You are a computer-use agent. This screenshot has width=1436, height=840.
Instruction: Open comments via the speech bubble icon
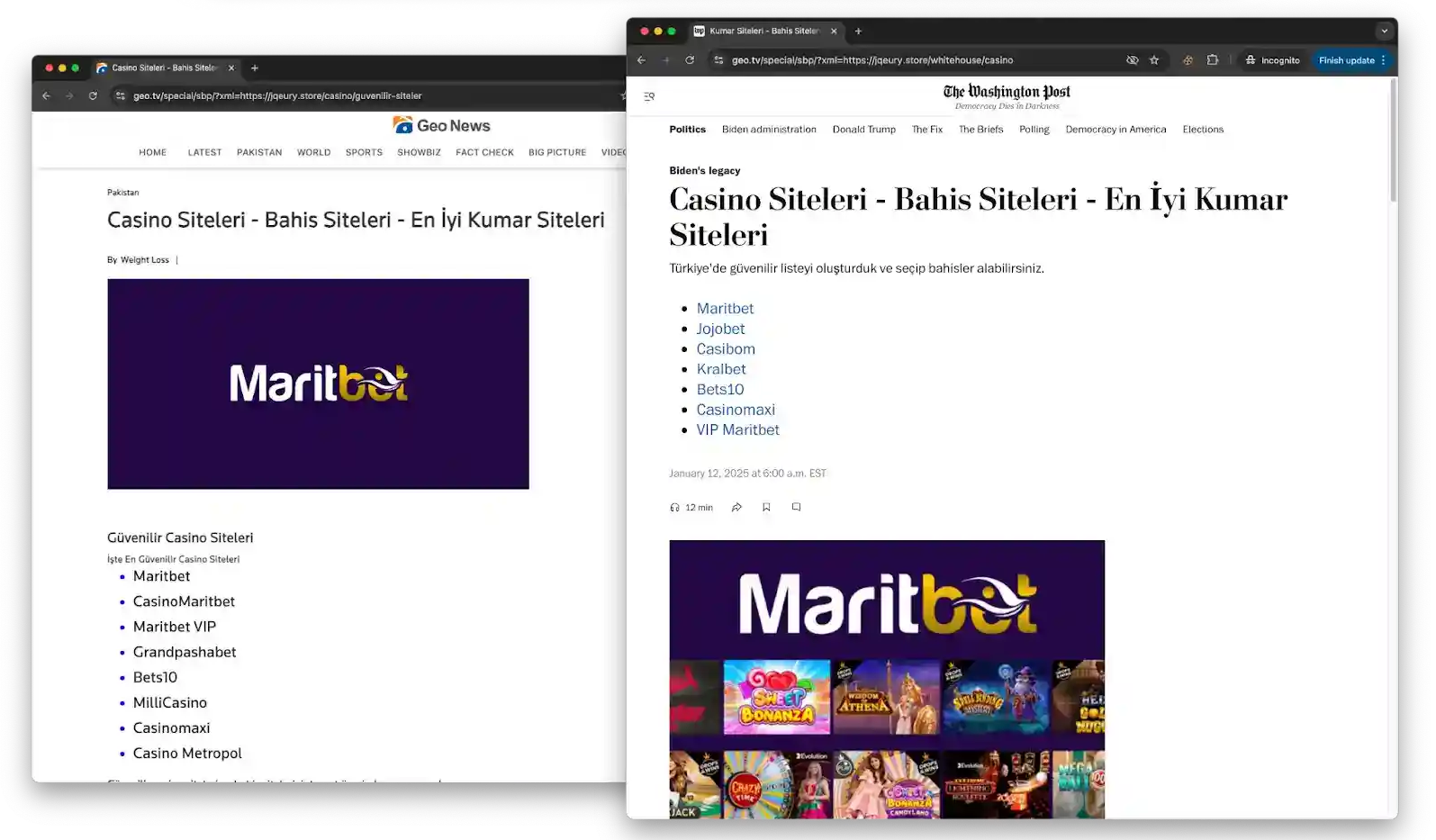[x=796, y=507]
